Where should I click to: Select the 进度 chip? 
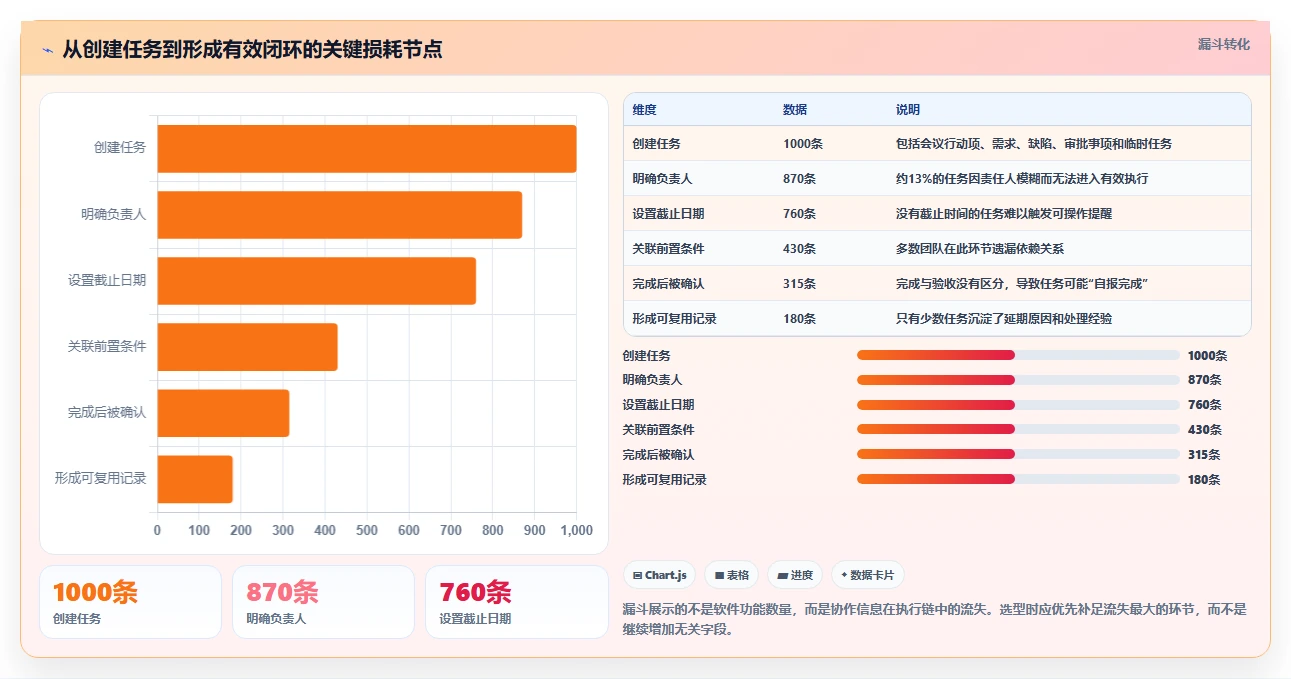tap(795, 575)
